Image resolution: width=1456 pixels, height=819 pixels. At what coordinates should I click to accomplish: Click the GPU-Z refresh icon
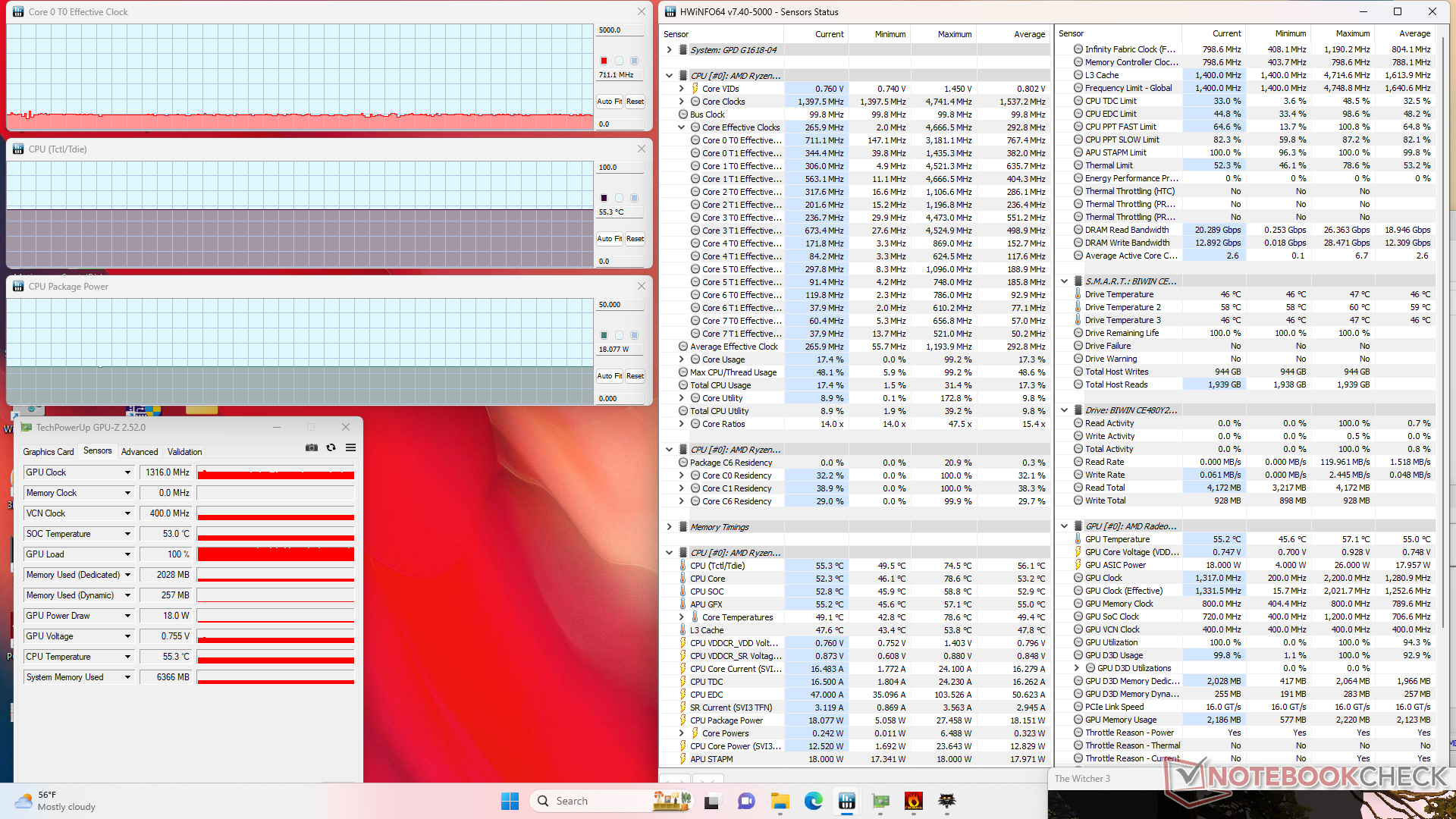[331, 448]
